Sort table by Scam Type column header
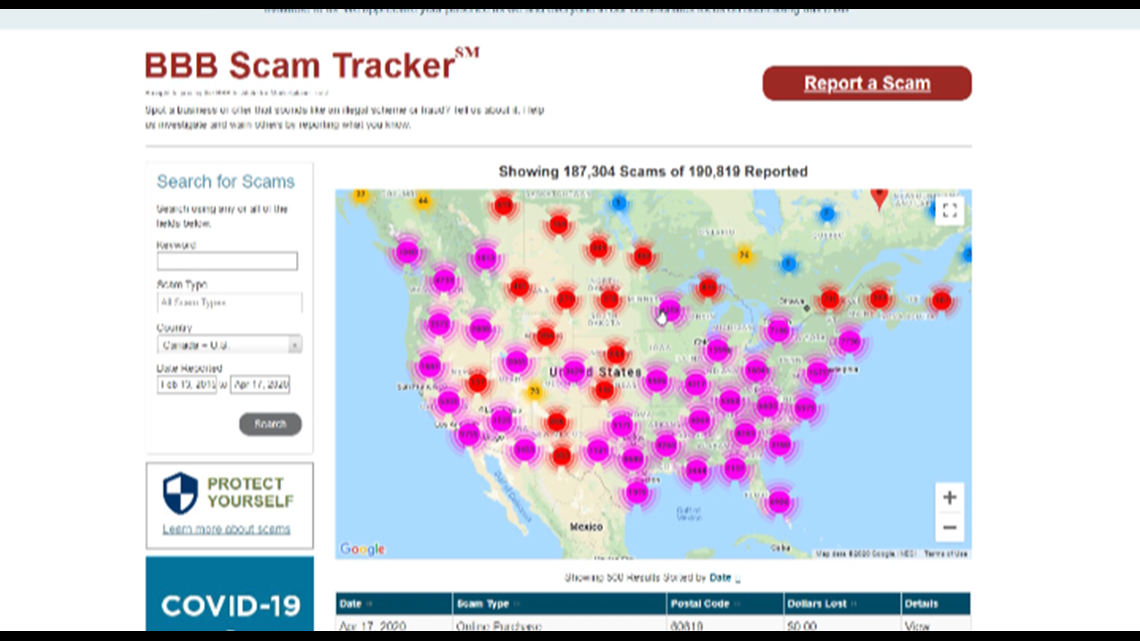1140x641 pixels. [558, 603]
